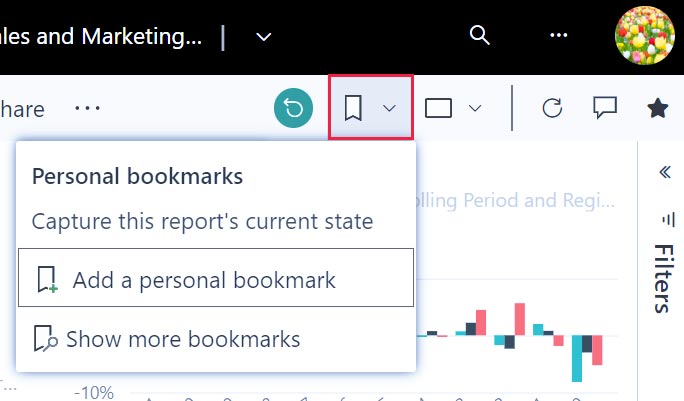Expand the View options chevron

475,108
